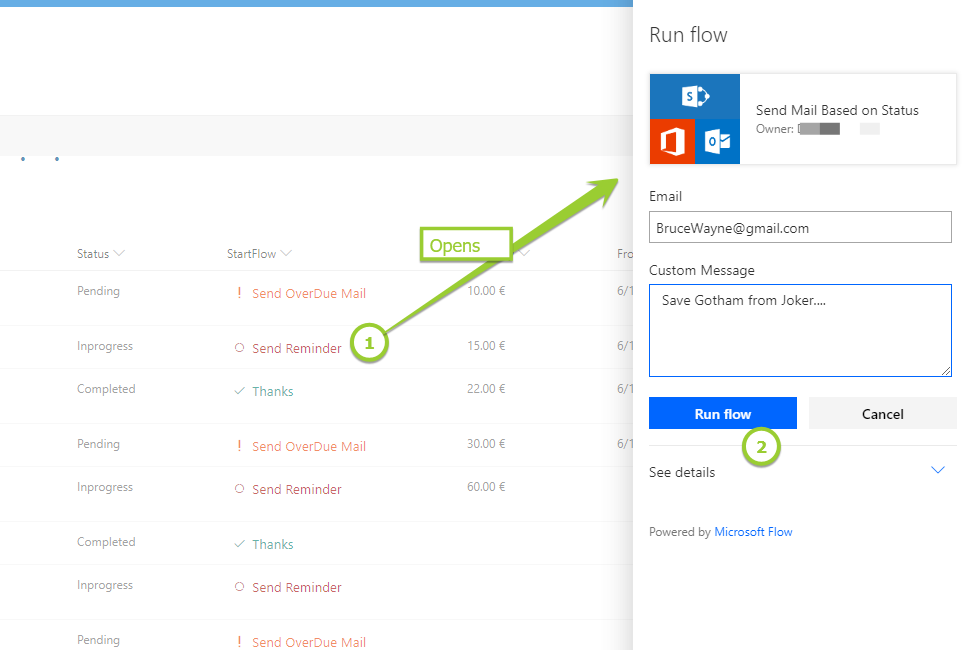Click the Outlook icon in flow card
The image size is (964, 650).
tap(717, 142)
